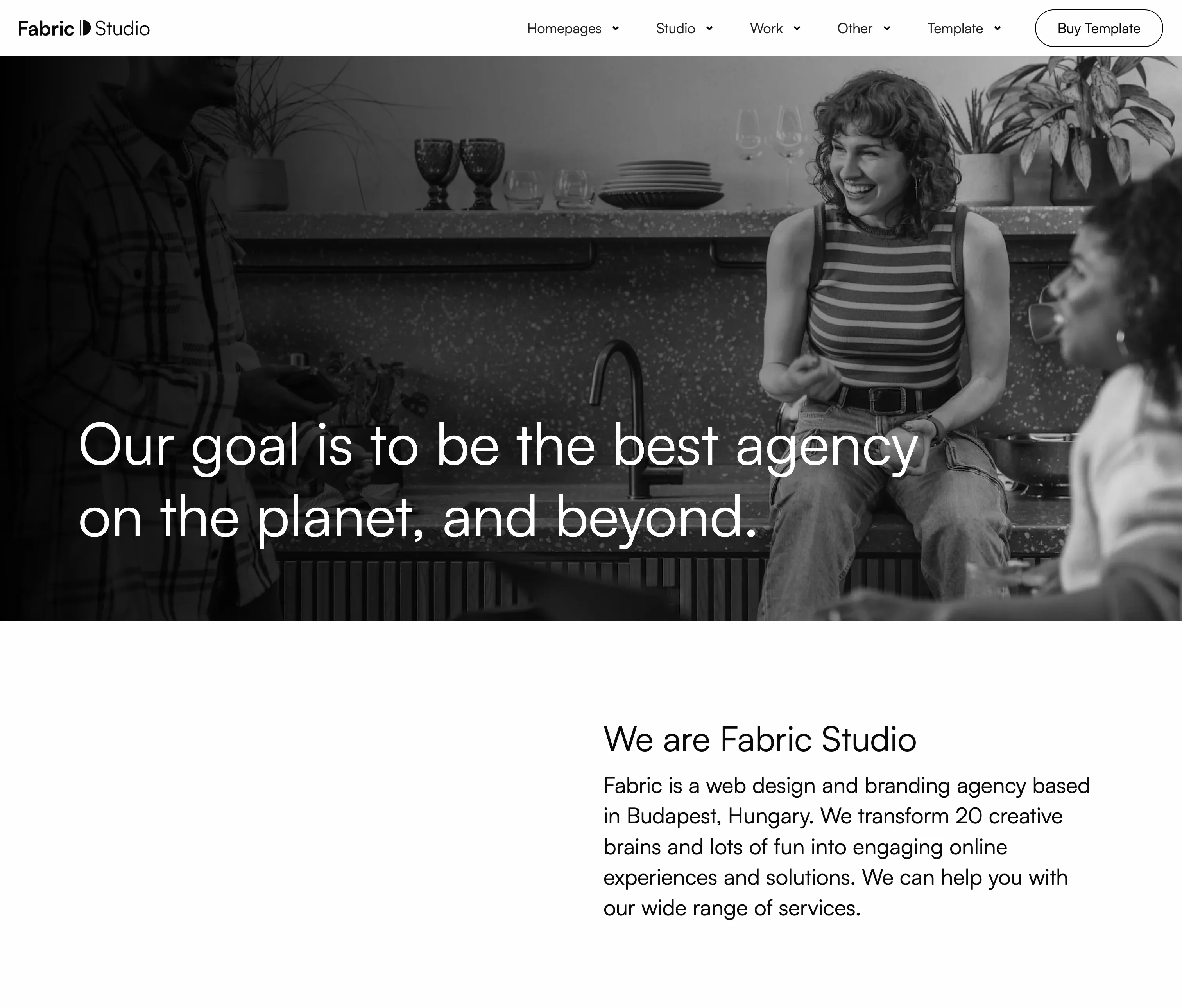Image resolution: width=1182 pixels, height=1008 pixels.
Task: Select the Other navigation menu label
Action: tap(854, 29)
